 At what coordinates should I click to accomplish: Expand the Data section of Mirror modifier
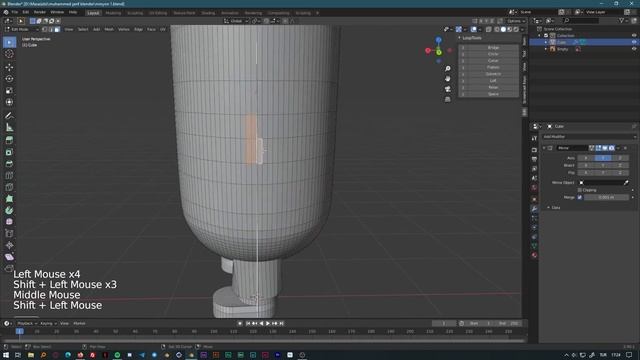(x=548, y=208)
